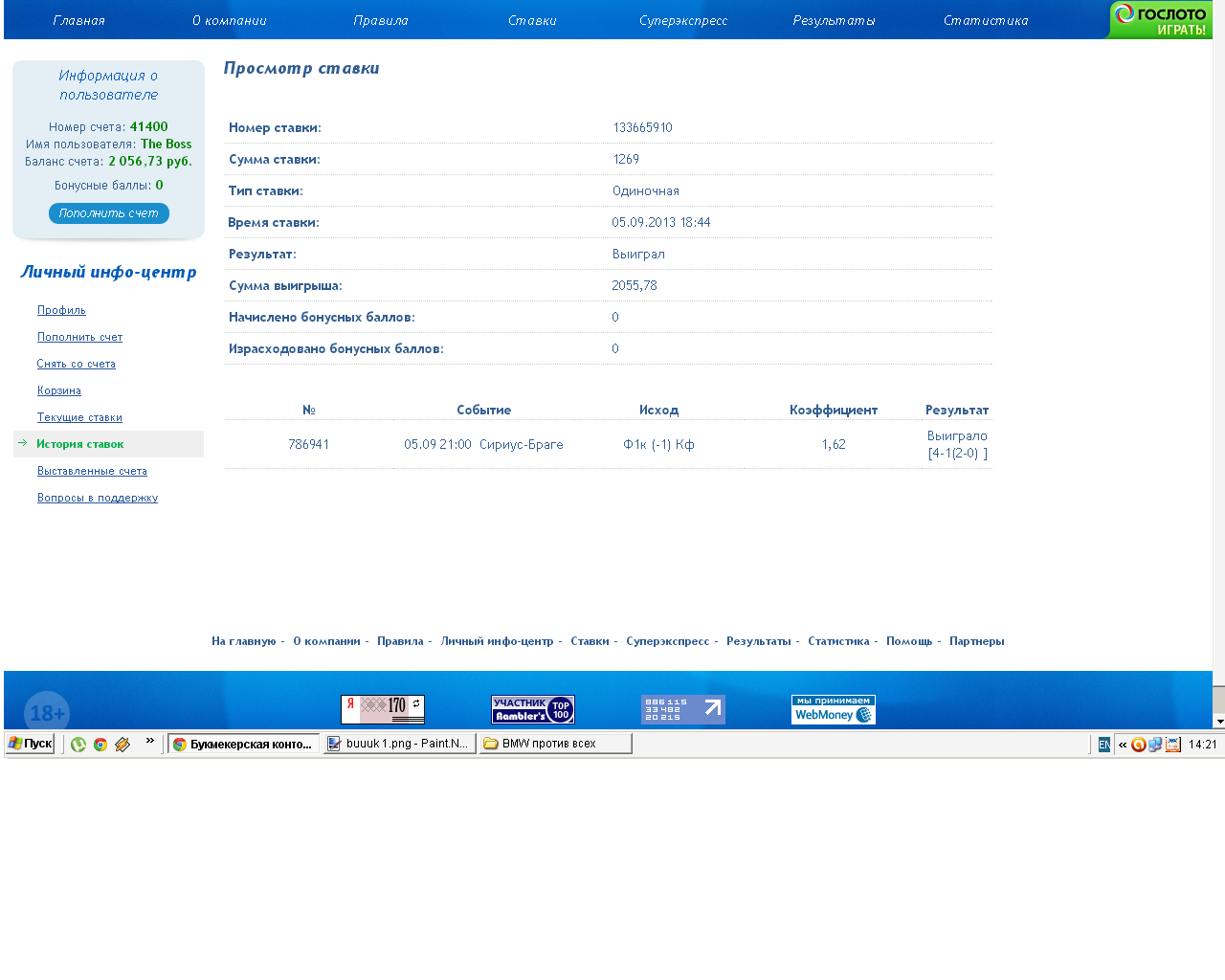Click footer link Помощь

909,641
